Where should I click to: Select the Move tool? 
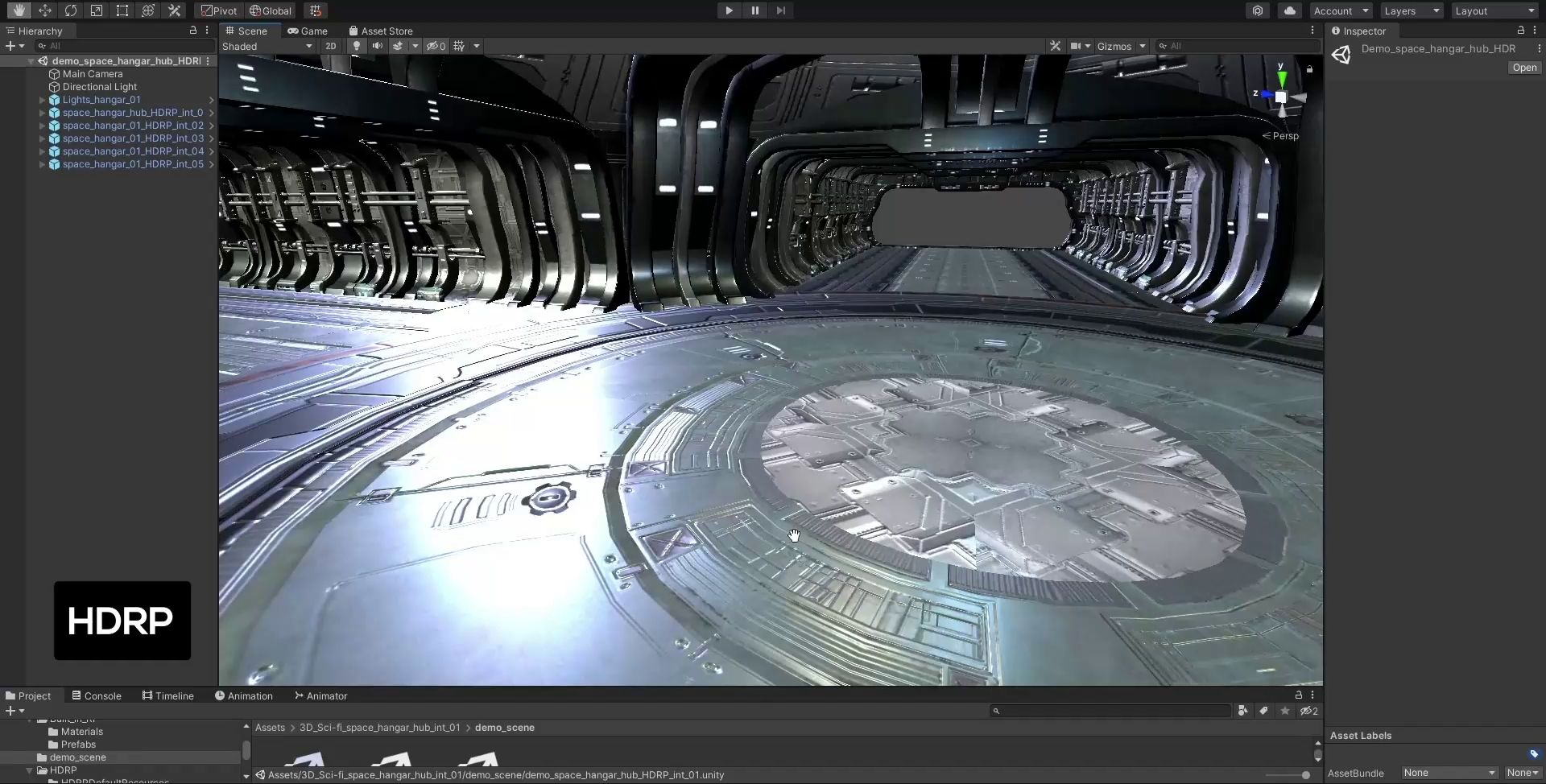point(44,10)
